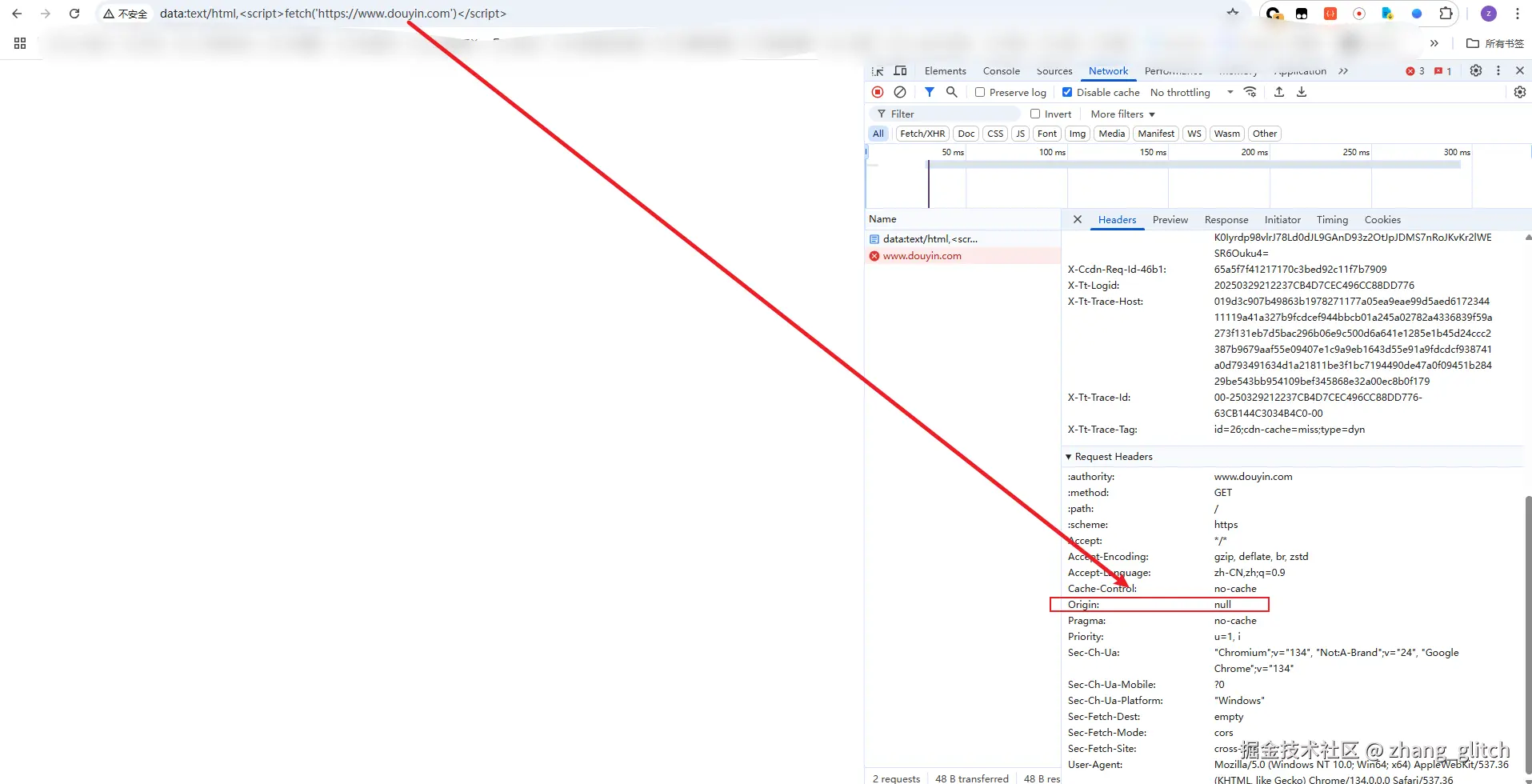Focus the network Filter text field
The height and width of the screenshot is (784, 1532).
coord(944,114)
